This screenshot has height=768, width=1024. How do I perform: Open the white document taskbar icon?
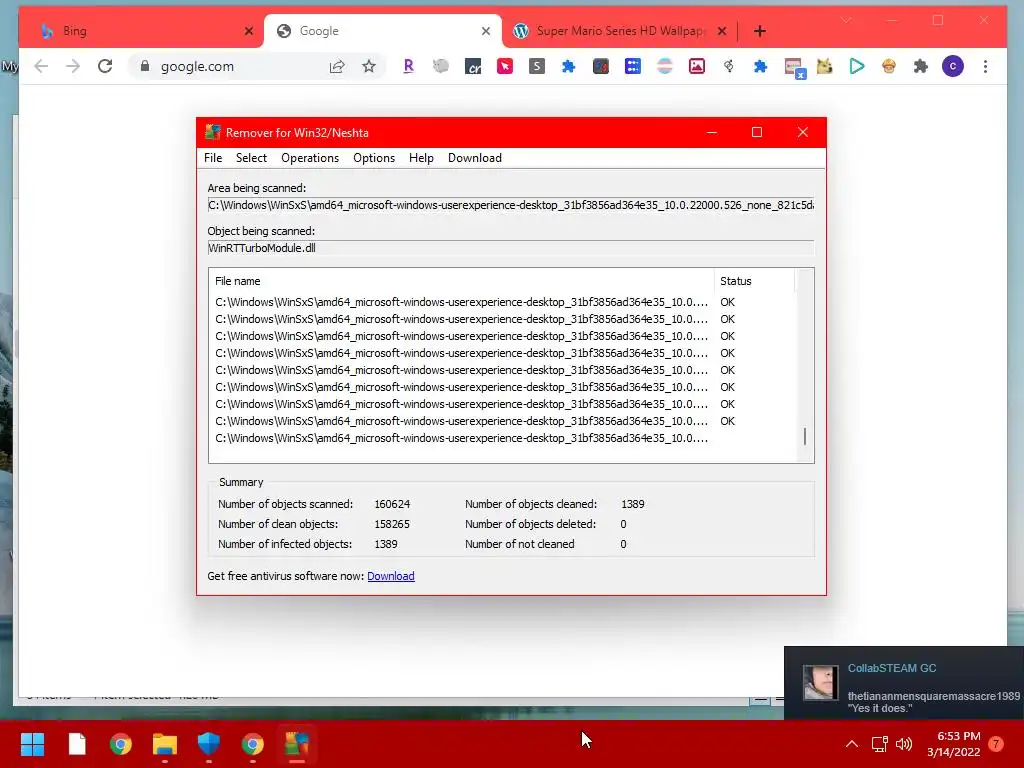[77, 744]
